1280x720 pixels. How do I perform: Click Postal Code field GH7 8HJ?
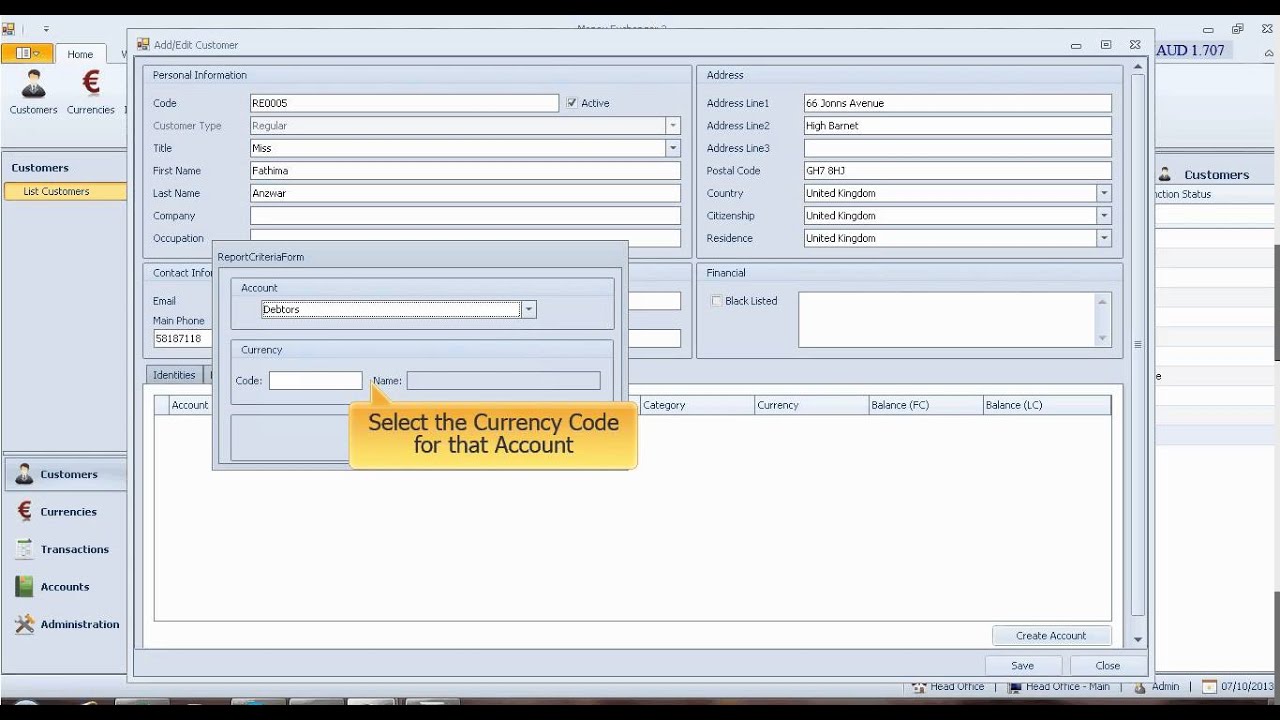[x=957, y=171]
